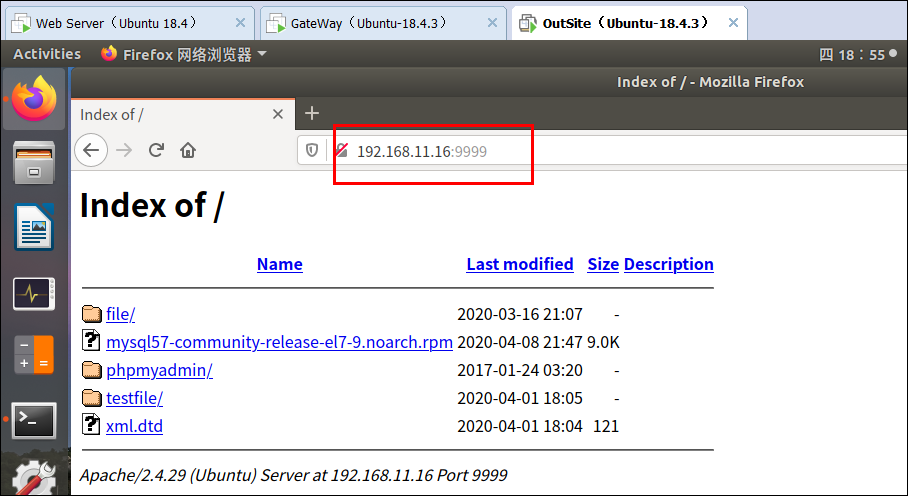Sort listing by the Description column
The width and height of the screenshot is (908, 496).
click(x=669, y=264)
